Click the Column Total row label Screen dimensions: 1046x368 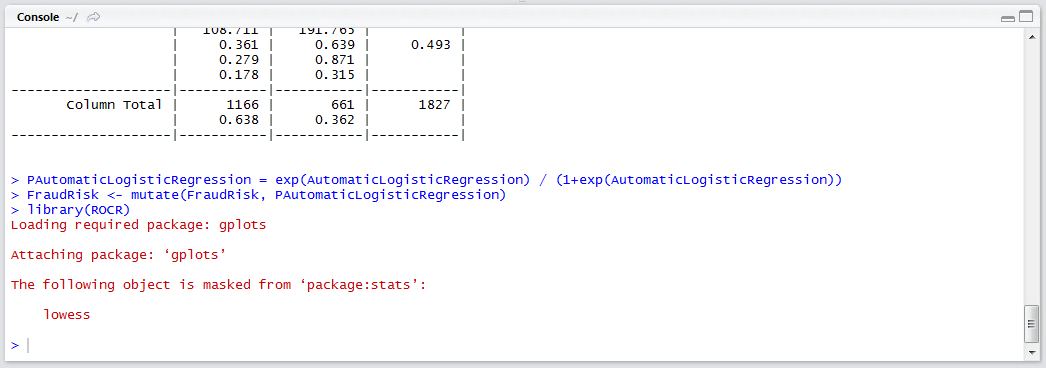(114, 105)
